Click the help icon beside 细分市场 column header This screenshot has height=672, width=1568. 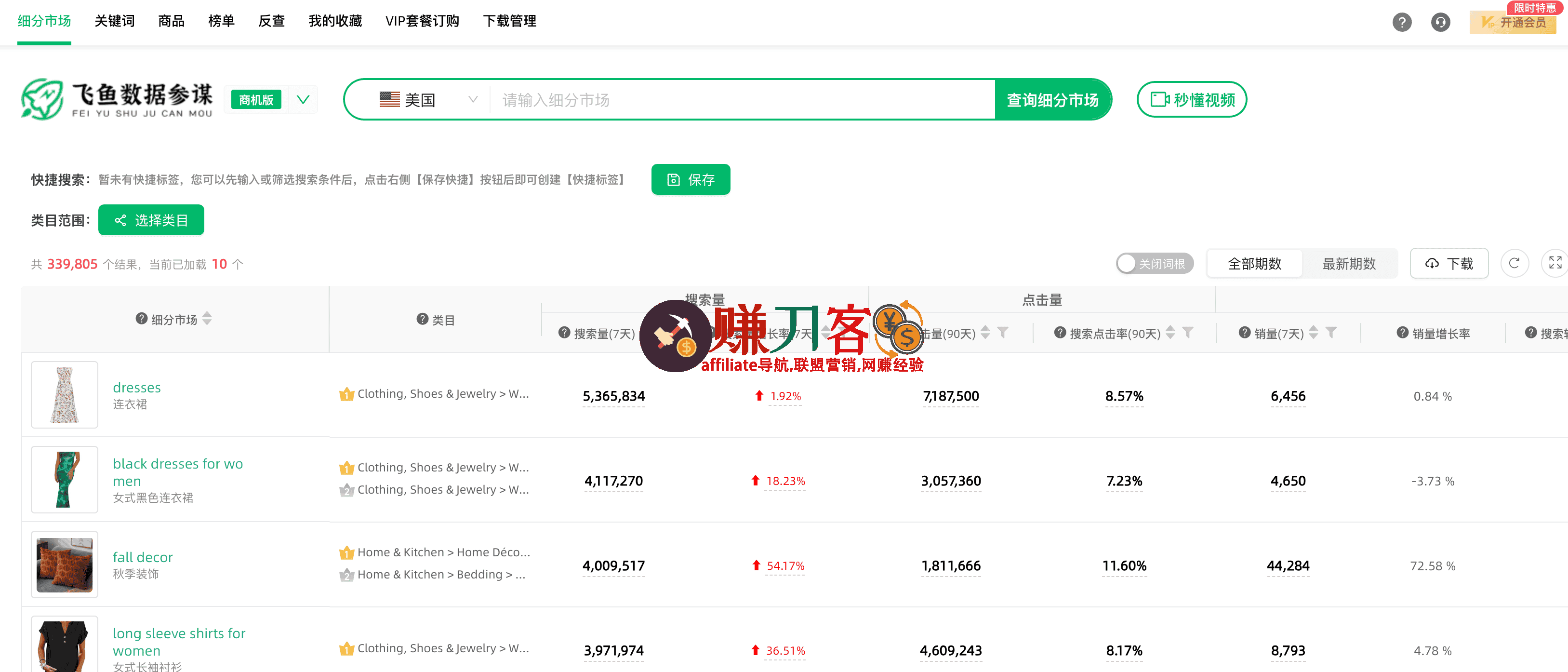(x=141, y=319)
